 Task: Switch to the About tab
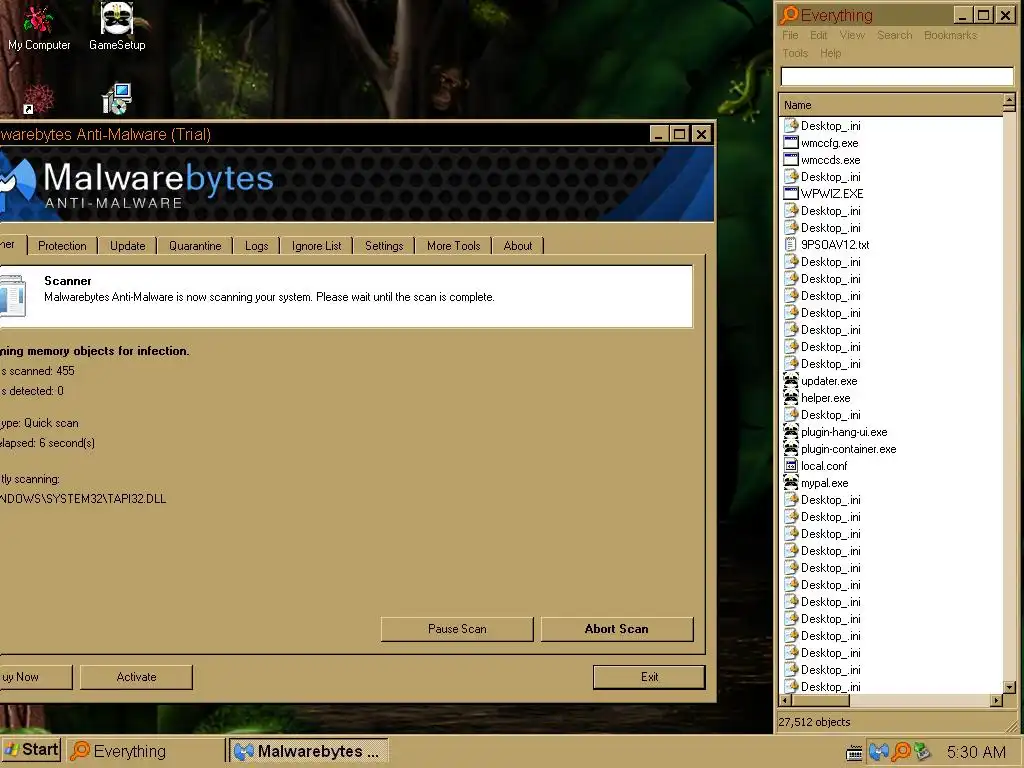[x=517, y=246]
